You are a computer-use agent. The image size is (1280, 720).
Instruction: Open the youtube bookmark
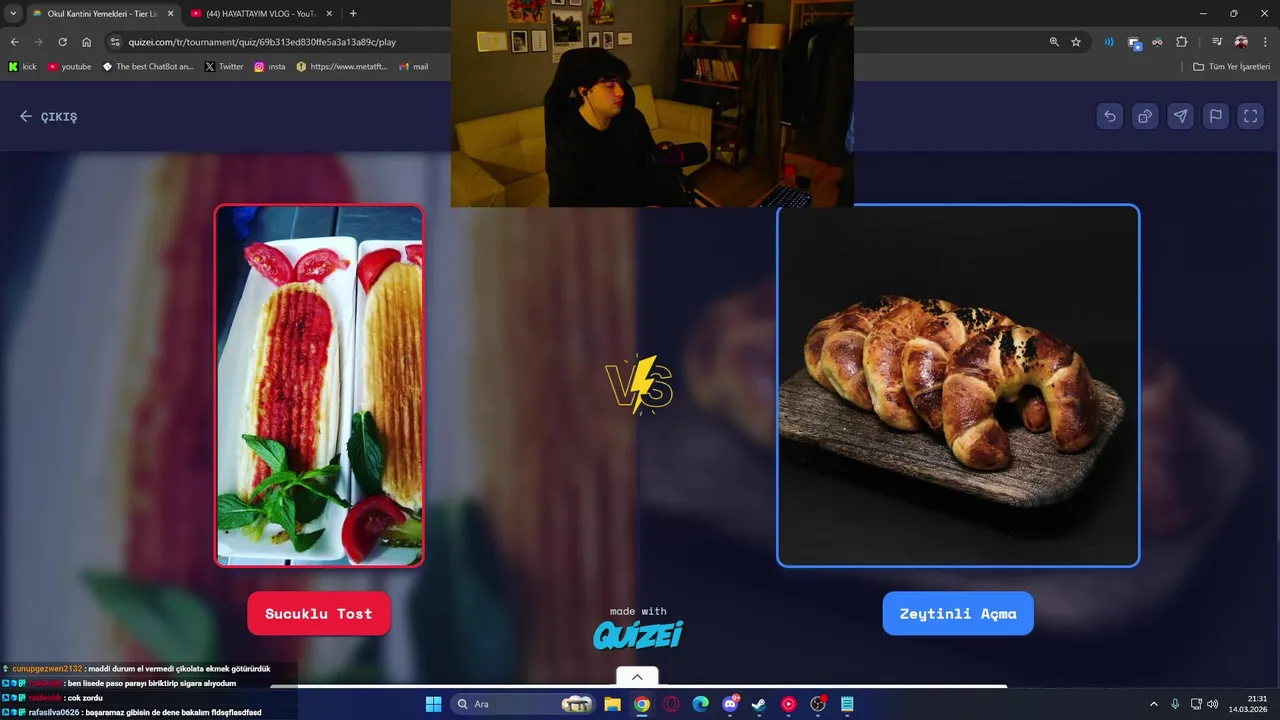pos(69,67)
